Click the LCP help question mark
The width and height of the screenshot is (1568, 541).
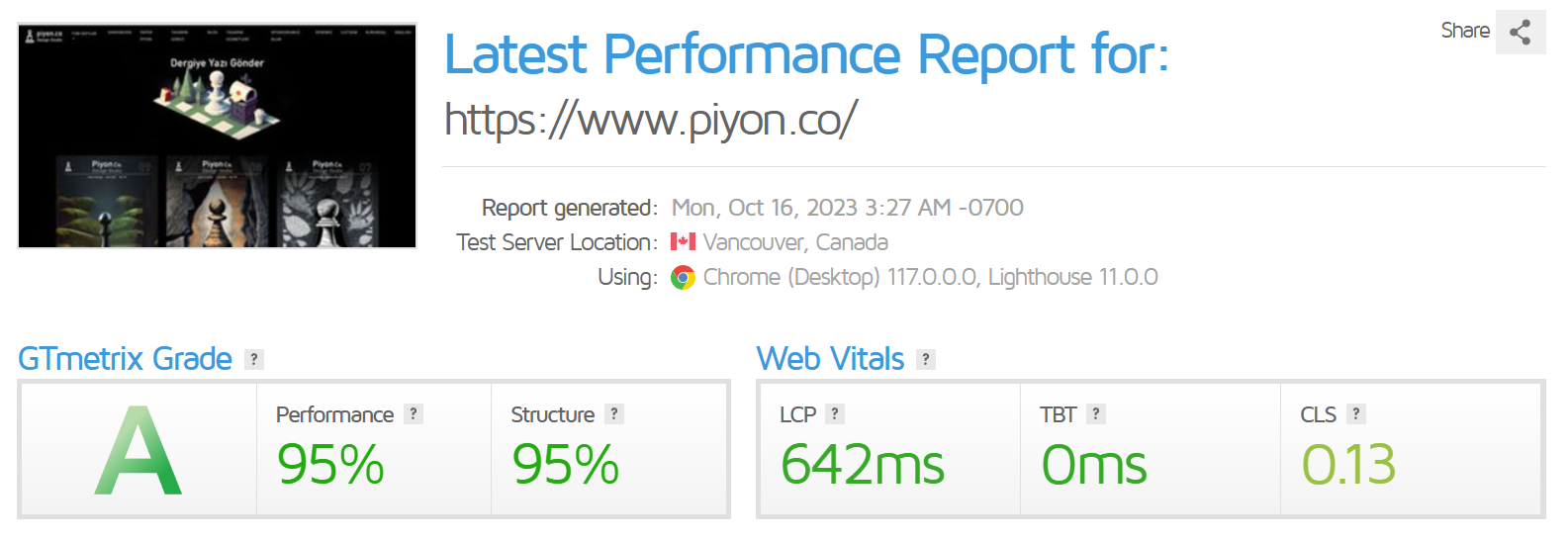(x=835, y=414)
